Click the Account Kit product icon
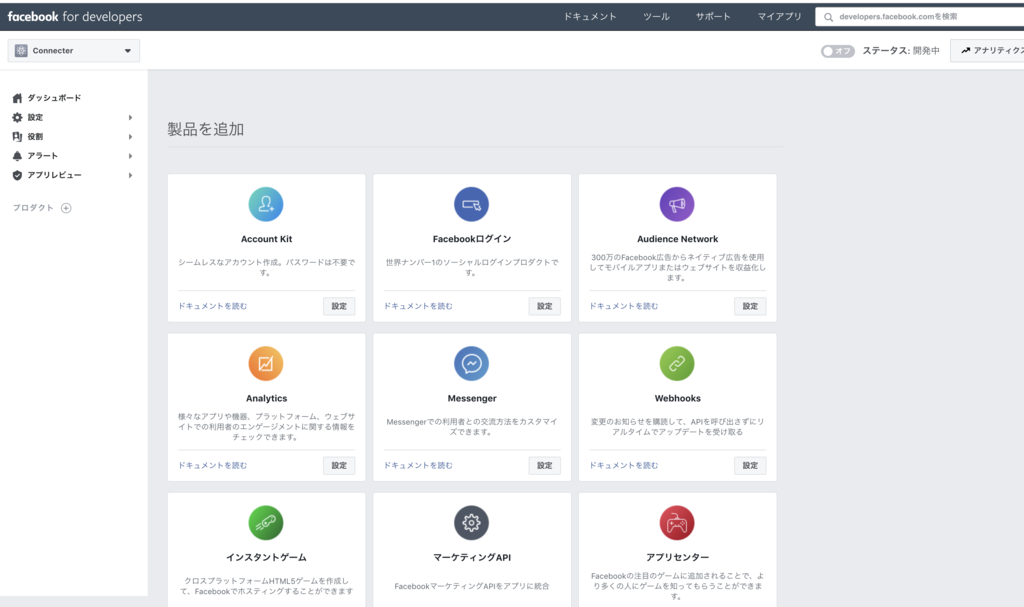The width and height of the screenshot is (1024, 607). 266,204
